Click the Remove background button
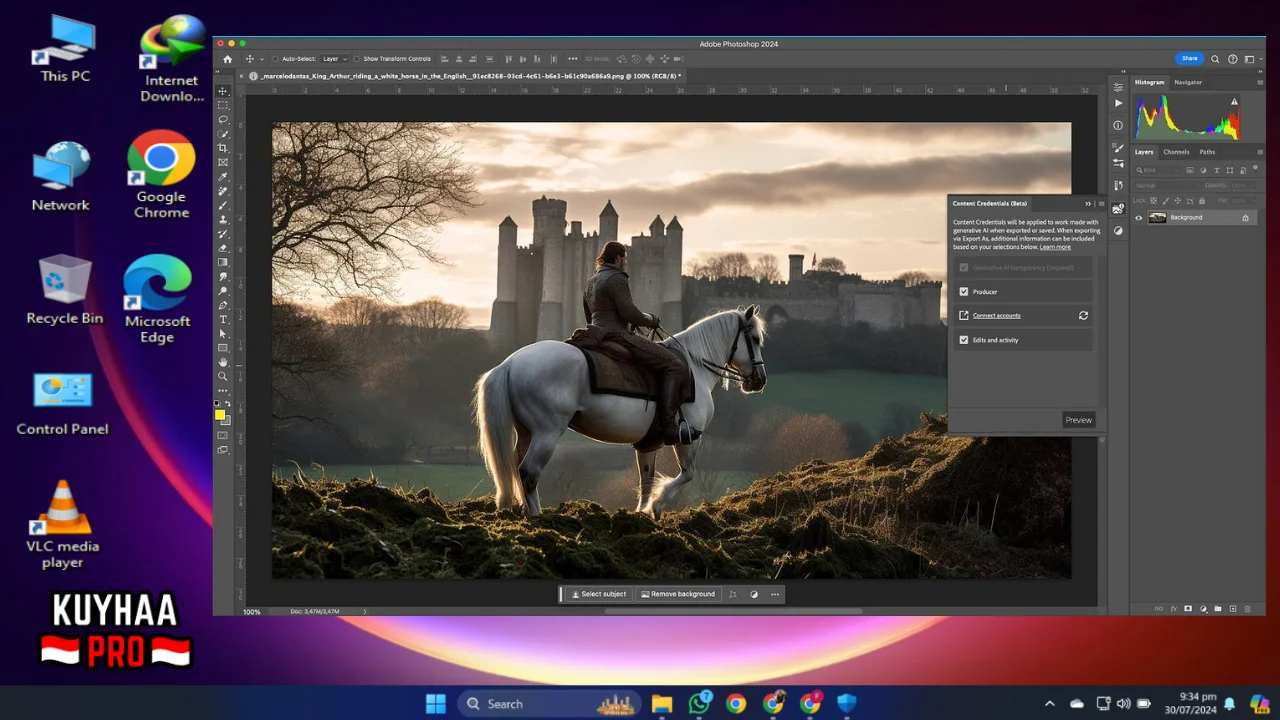Screen dimensions: 1280x720 pos(678,594)
